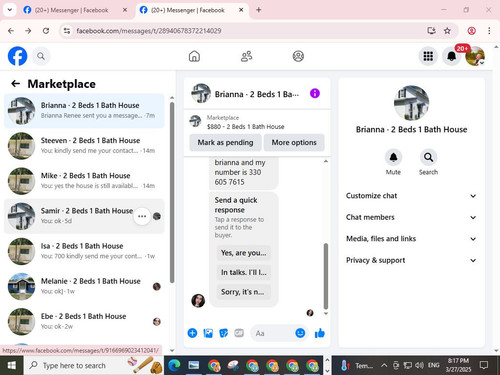The image size is (500, 375).
Task: Go to the Home feed icon
Action: coord(194,56)
